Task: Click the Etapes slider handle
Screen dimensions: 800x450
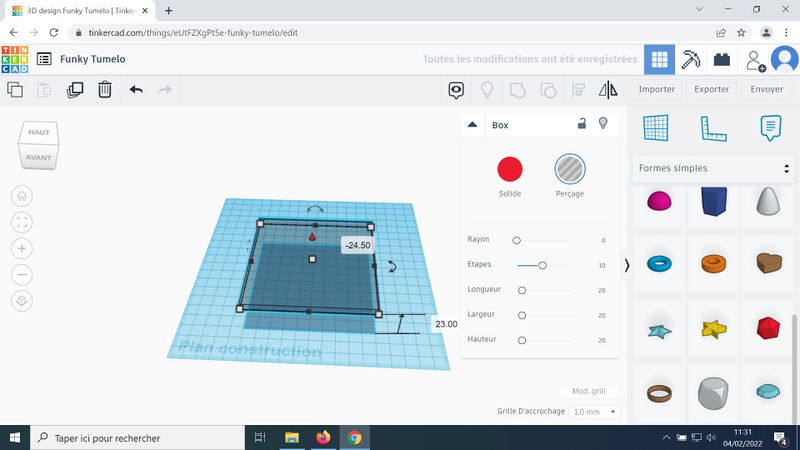Action: 542,265
